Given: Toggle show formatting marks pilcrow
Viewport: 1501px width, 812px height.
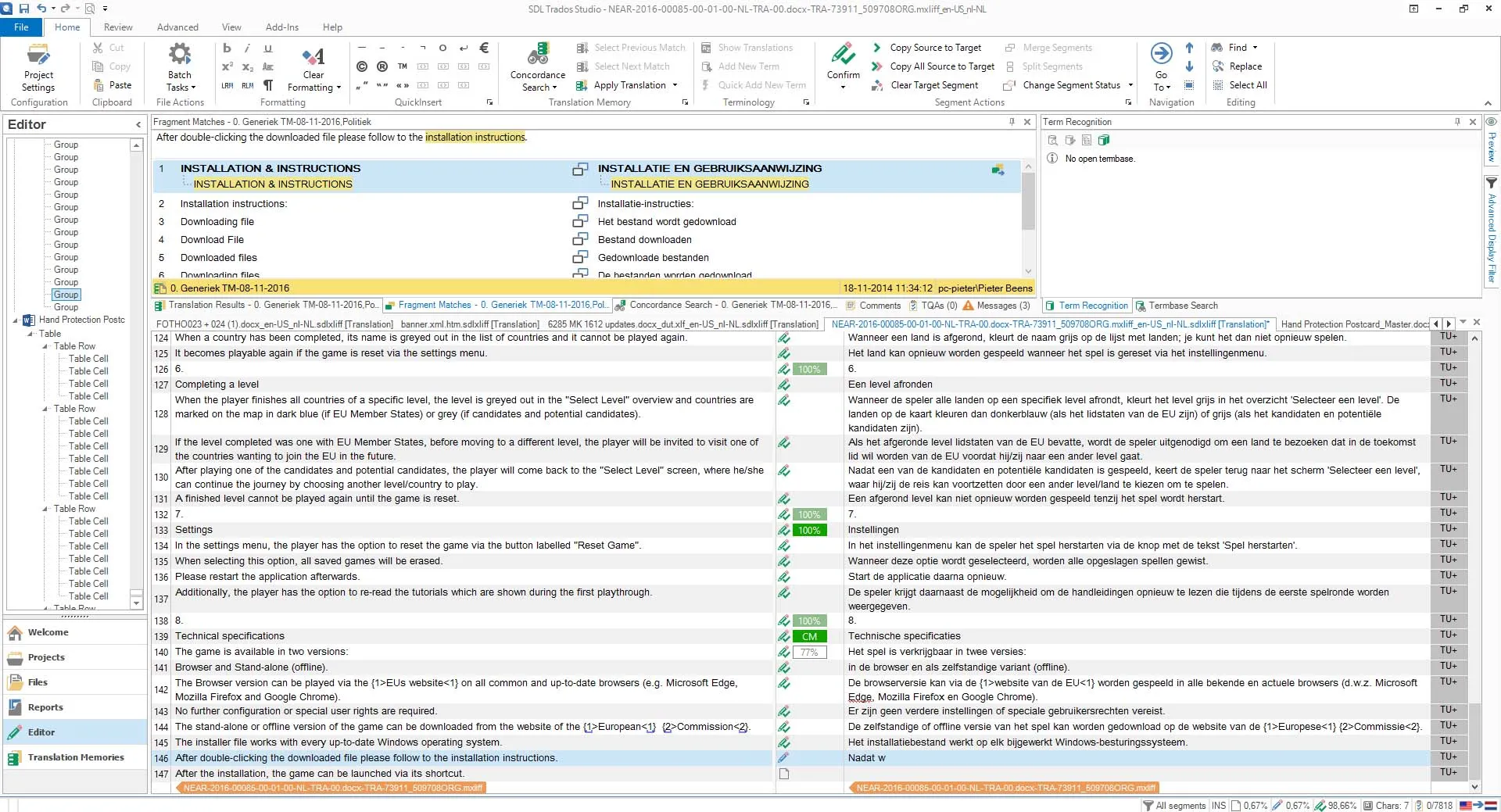Looking at the screenshot, I should click(x=268, y=85).
